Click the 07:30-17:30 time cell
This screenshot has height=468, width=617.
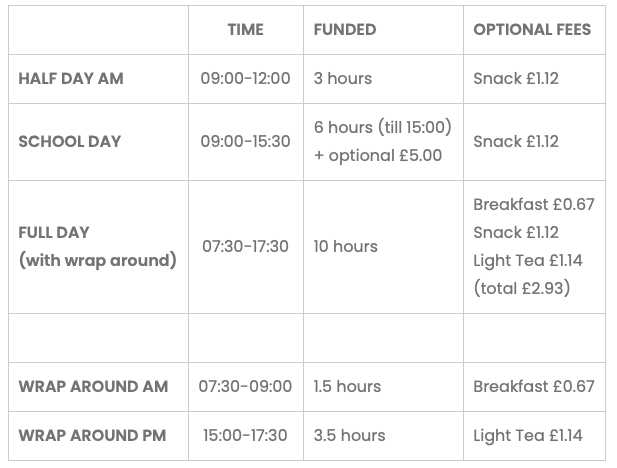point(245,246)
